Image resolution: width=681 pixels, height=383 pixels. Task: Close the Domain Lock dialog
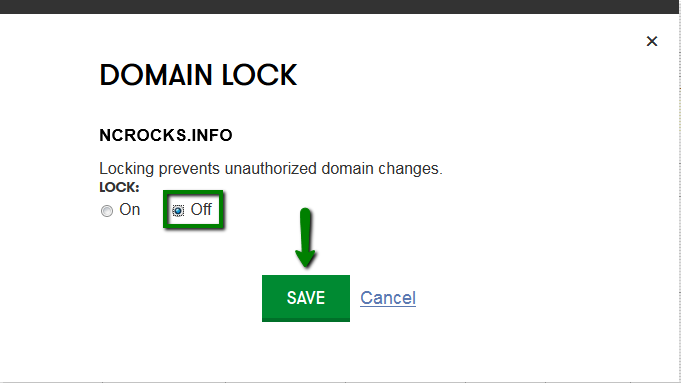pos(651,41)
